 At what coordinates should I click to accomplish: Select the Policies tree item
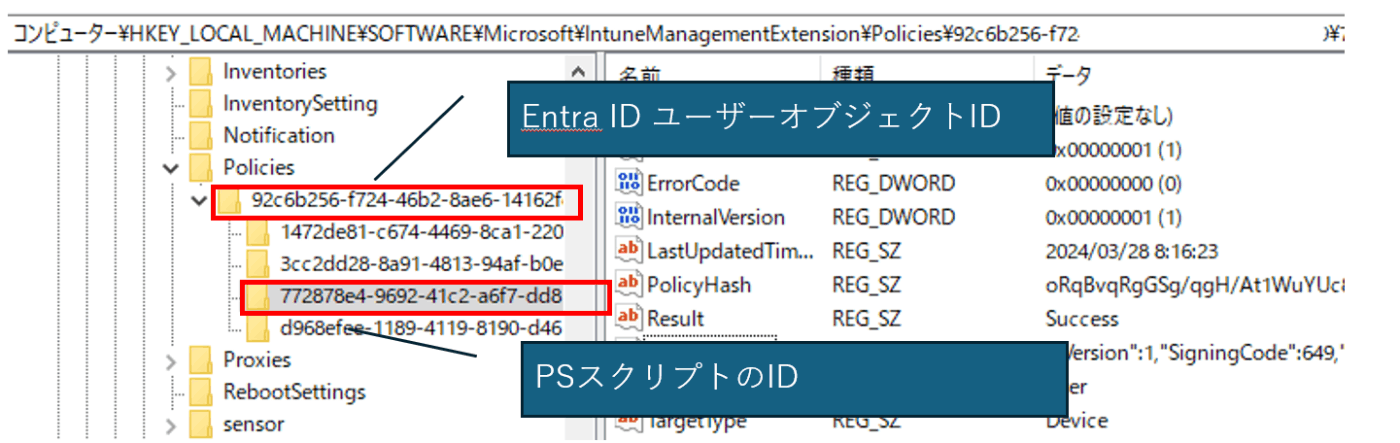click(x=259, y=168)
